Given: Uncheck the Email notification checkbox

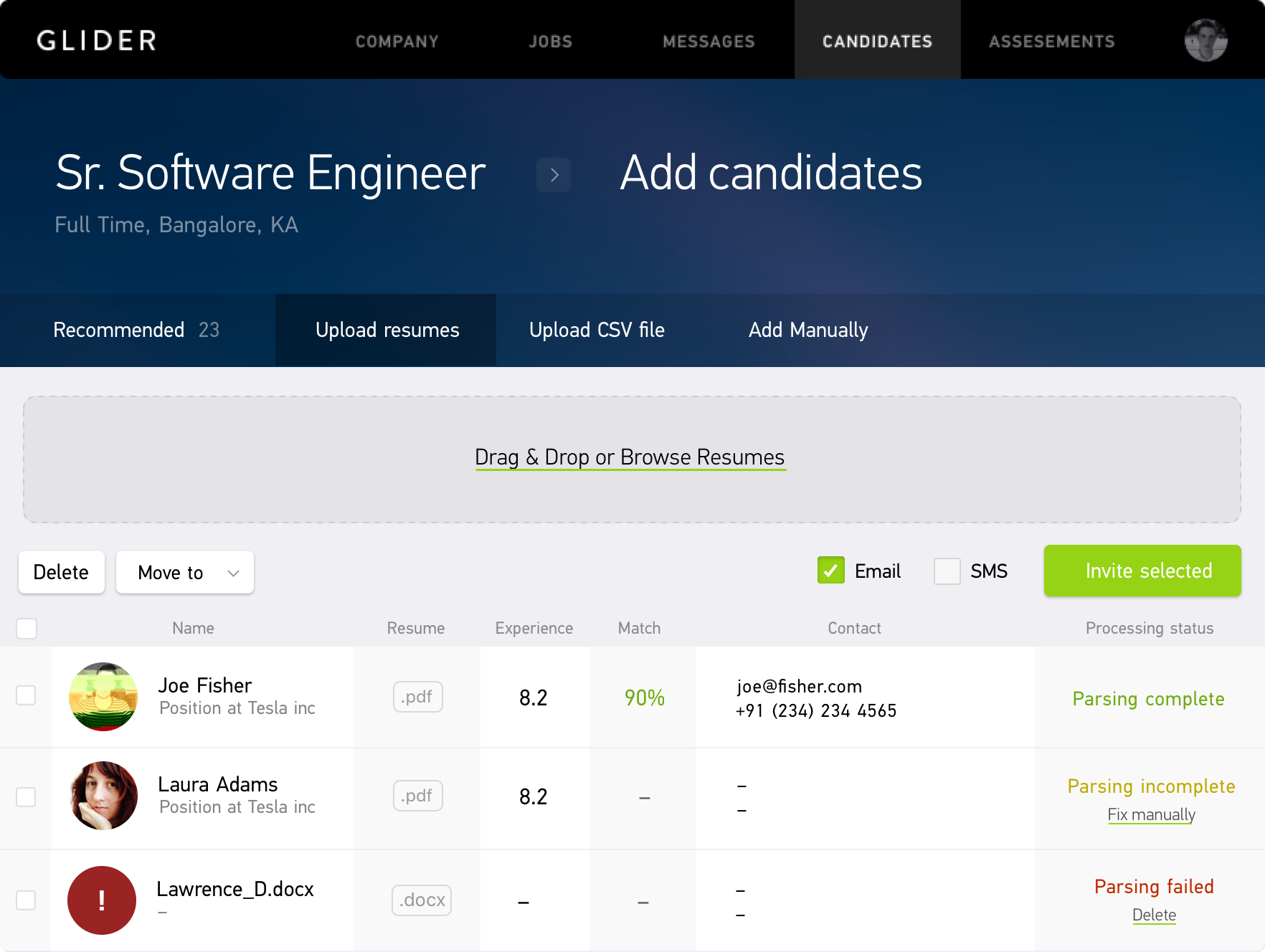Looking at the screenshot, I should click(x=830, y=571).
